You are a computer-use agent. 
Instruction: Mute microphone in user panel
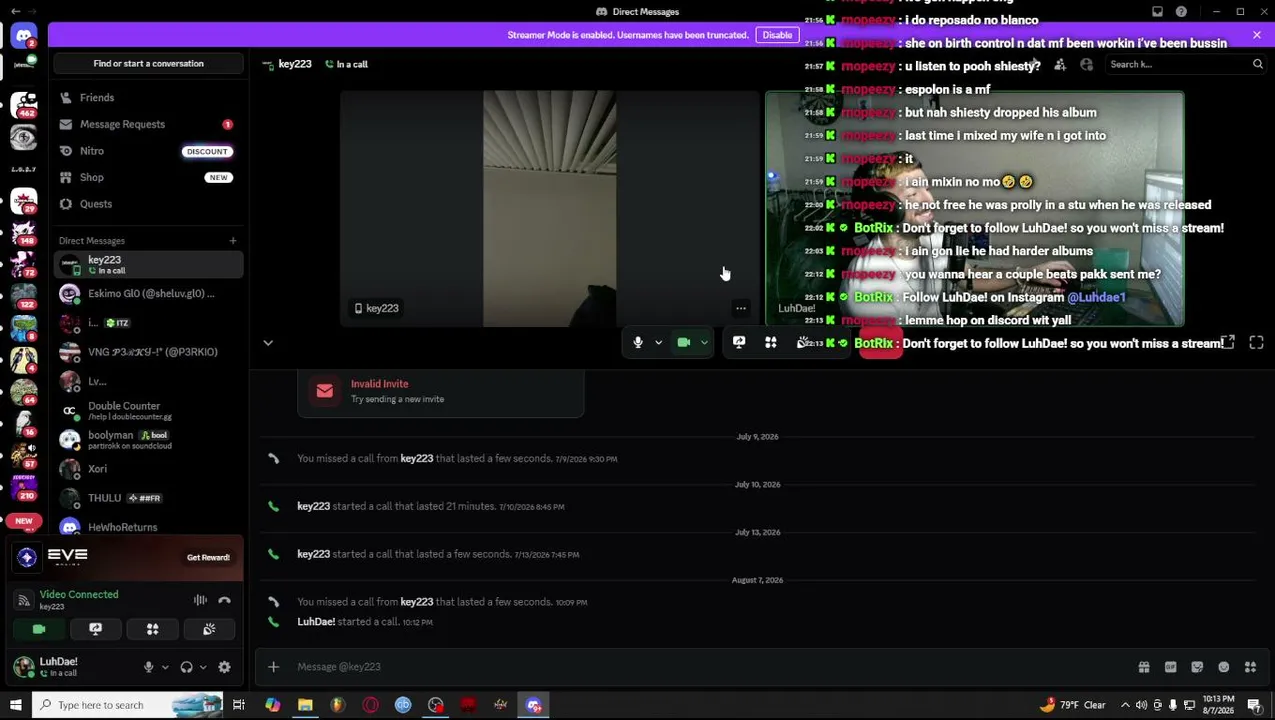coord(149,667)
